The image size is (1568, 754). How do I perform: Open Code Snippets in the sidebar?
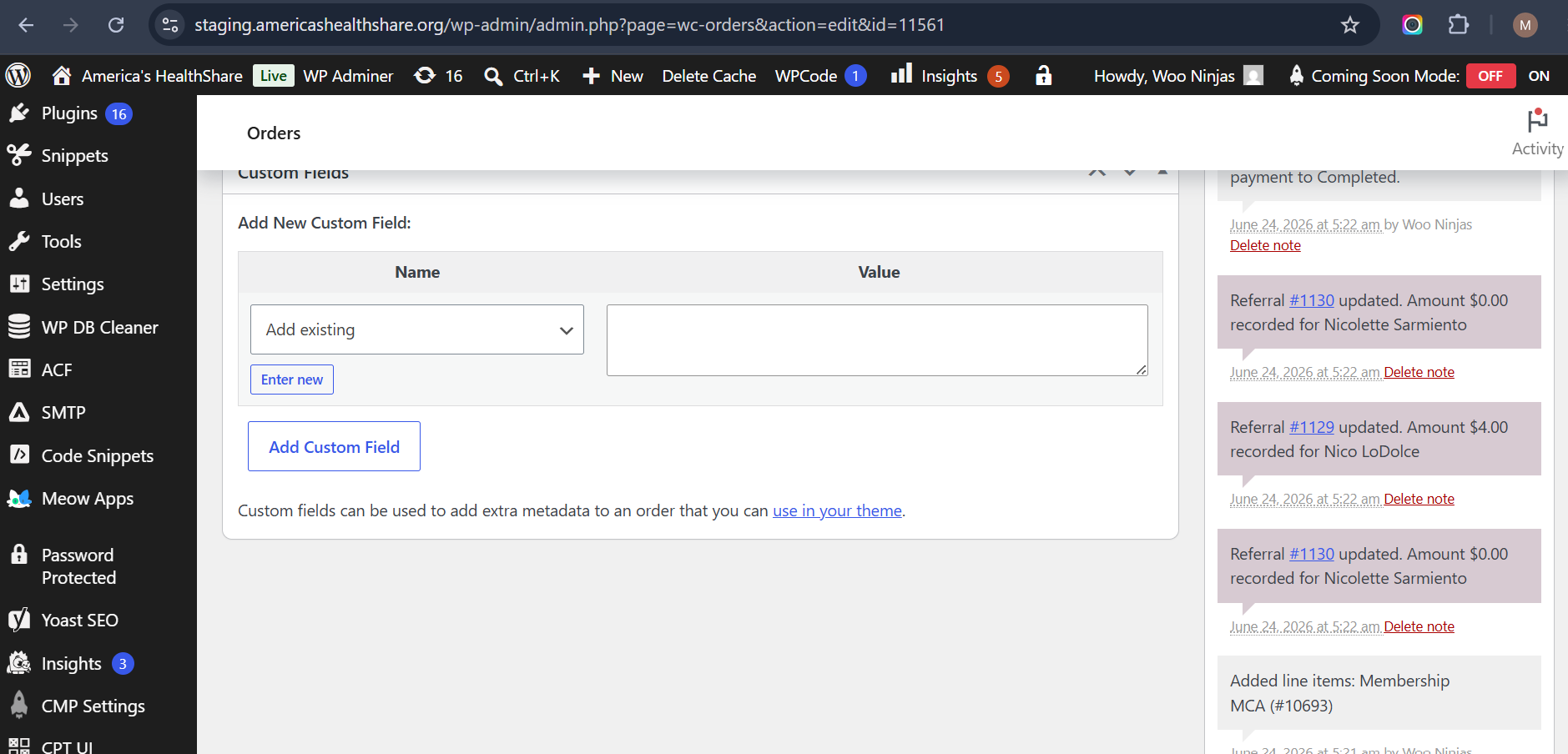98,456
